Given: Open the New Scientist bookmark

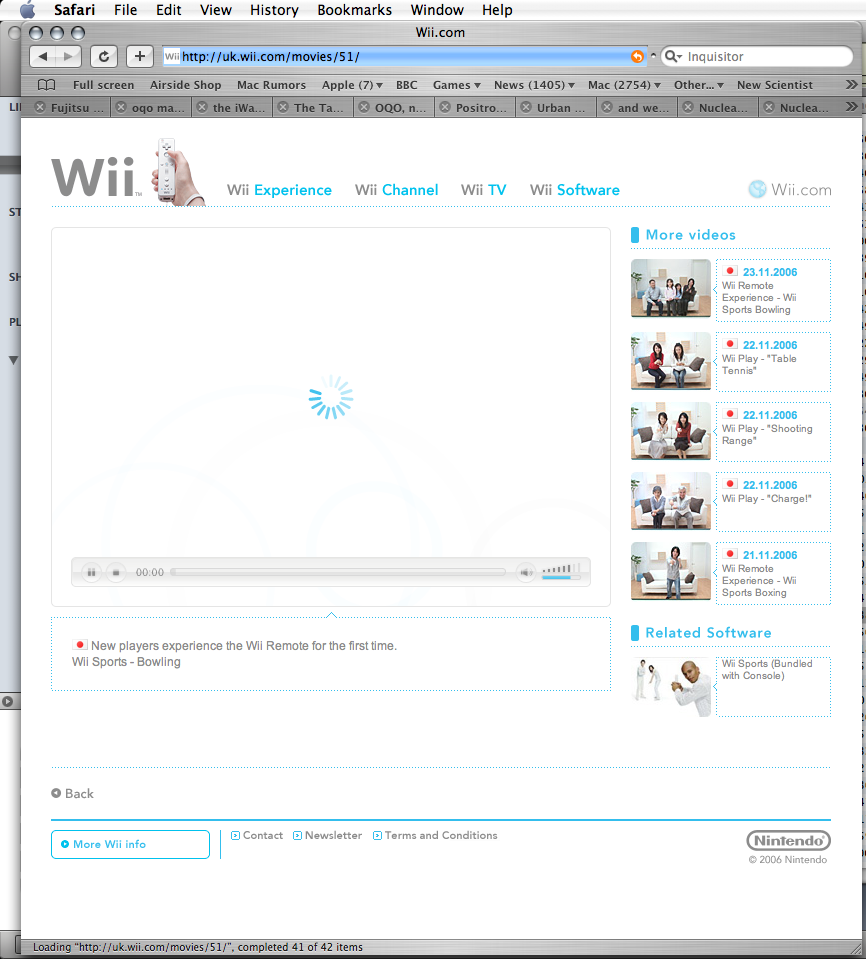Looking at the screenshot, I should [775, 85].
